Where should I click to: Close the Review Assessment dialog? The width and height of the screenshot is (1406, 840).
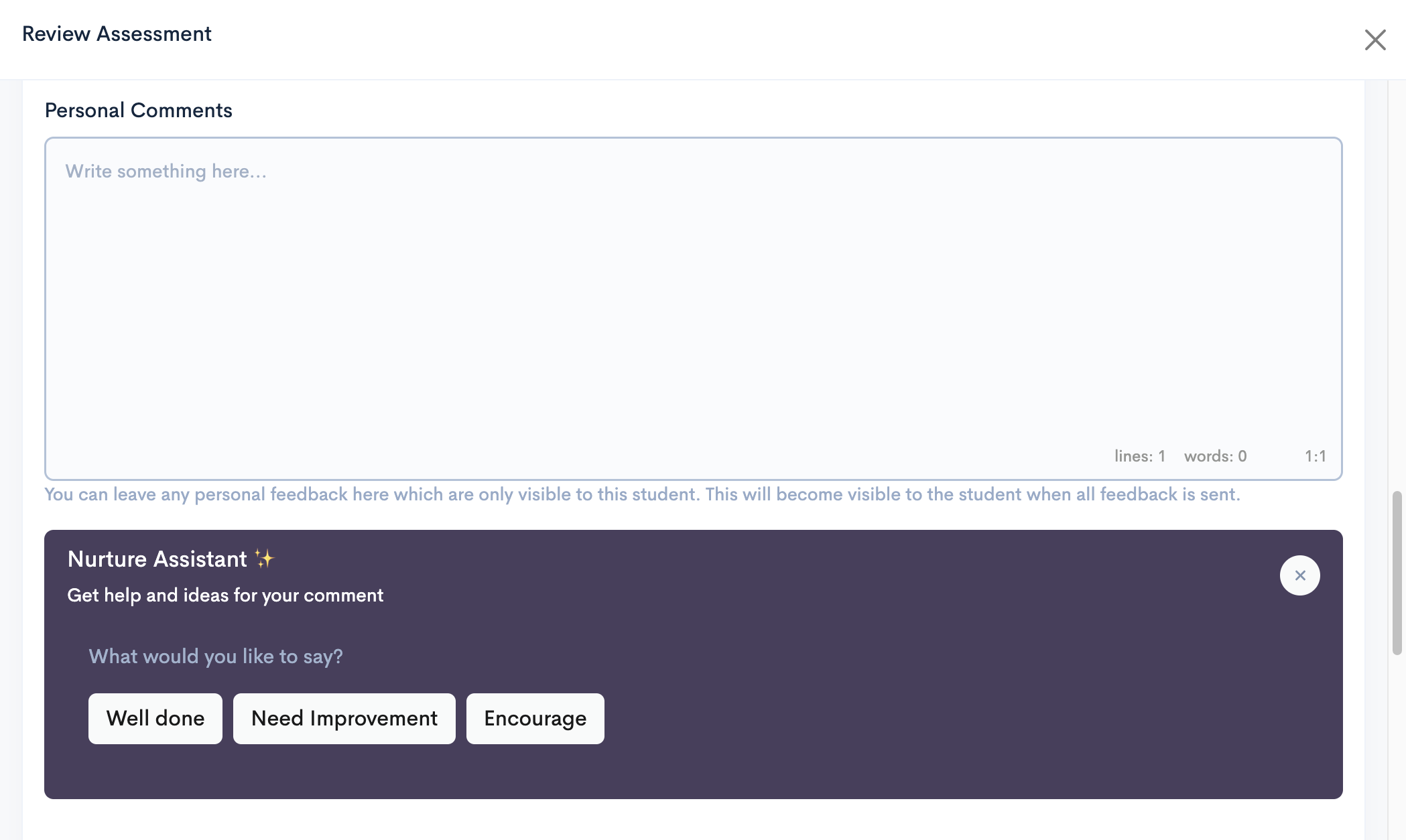(1375, 40)
